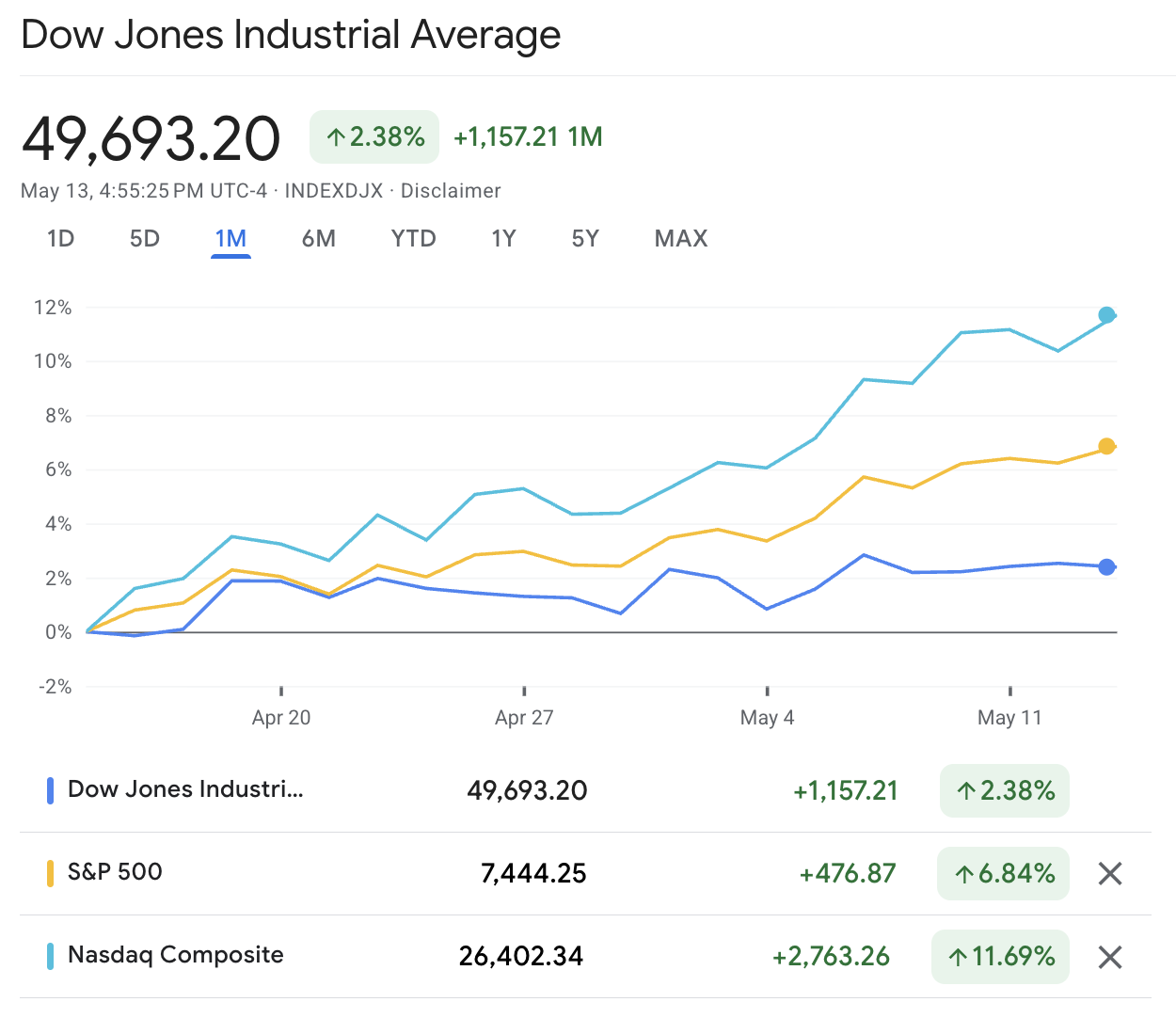
Task: Click the +2,763.26 Nasdaq change
Action: [x=831, y=956]
